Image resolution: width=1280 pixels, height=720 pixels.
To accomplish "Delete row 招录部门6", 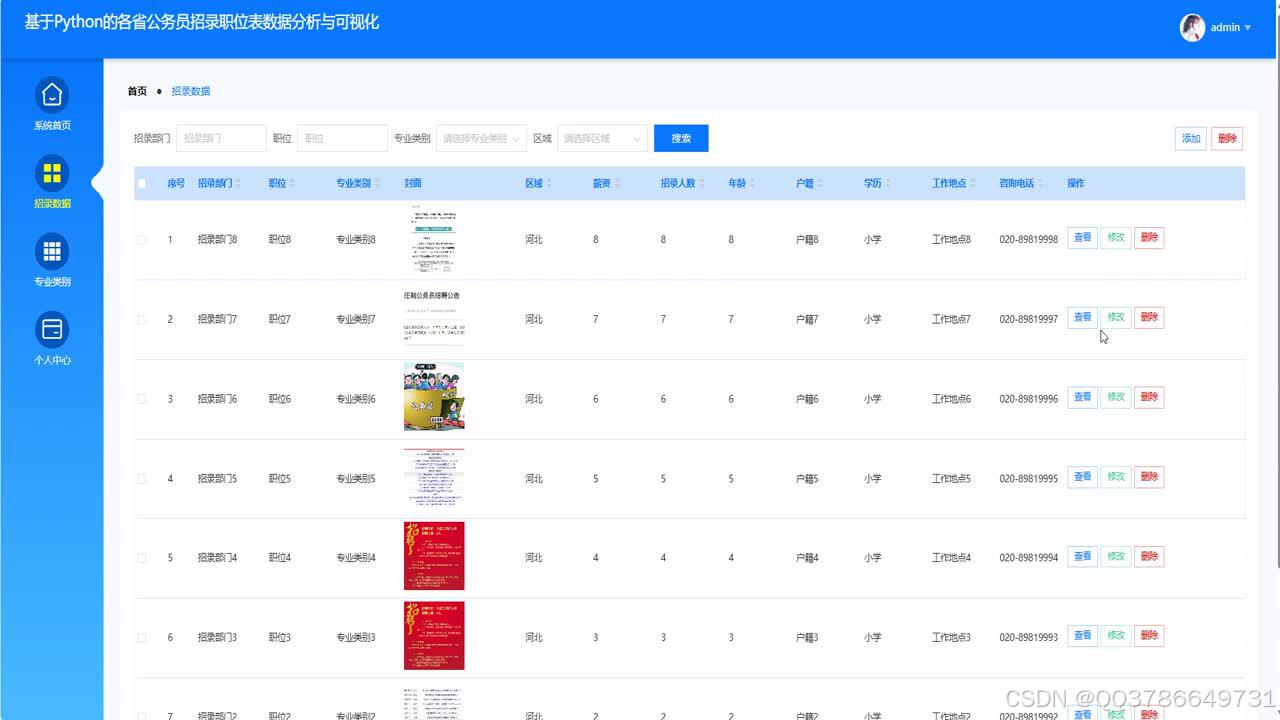I will pos(1149,397).
